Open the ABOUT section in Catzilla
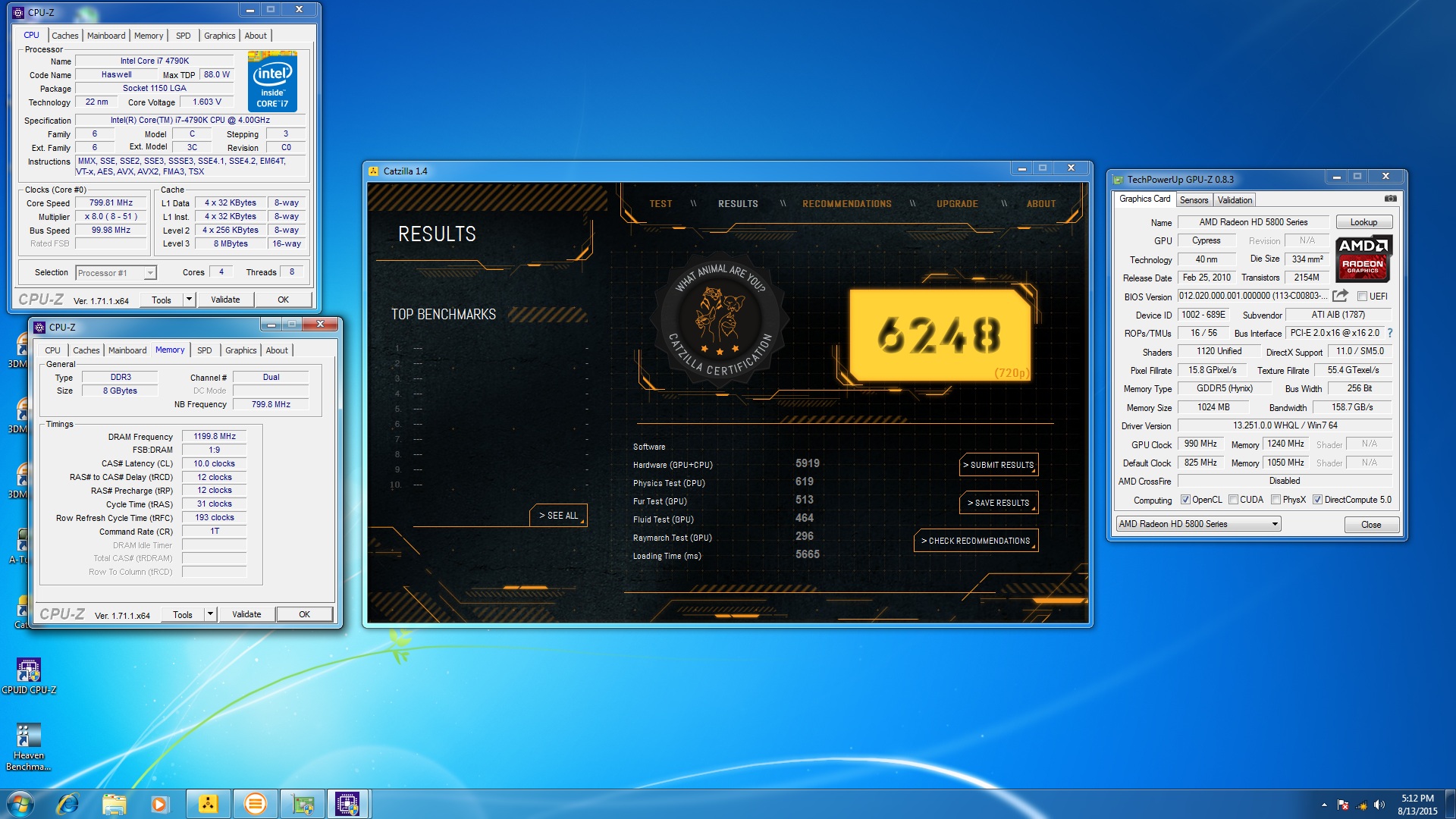The width and height of the screenshot is (1456, 819). click(1041, 204)
